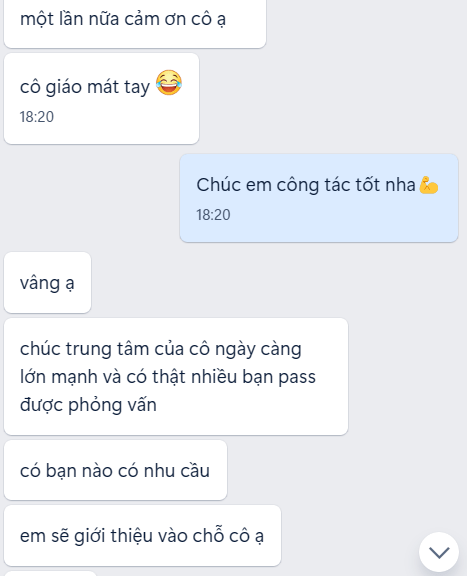Click the 18:20 timestamp in the blue bubble
This screenshot has width=467, height=576.
[x=213, y=215]
